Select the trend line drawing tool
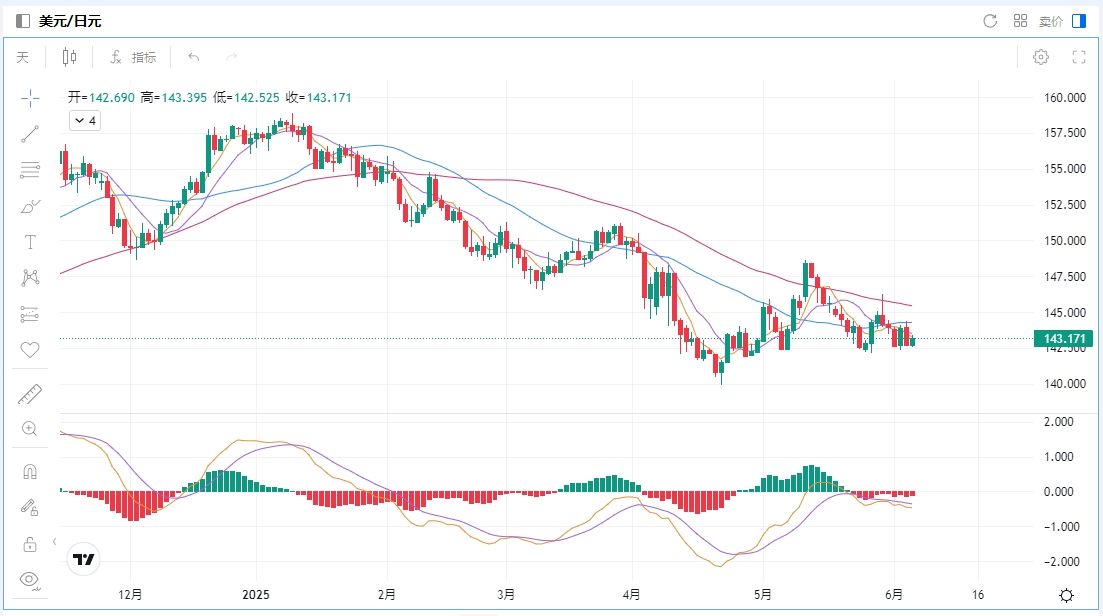 pos(30,135)
